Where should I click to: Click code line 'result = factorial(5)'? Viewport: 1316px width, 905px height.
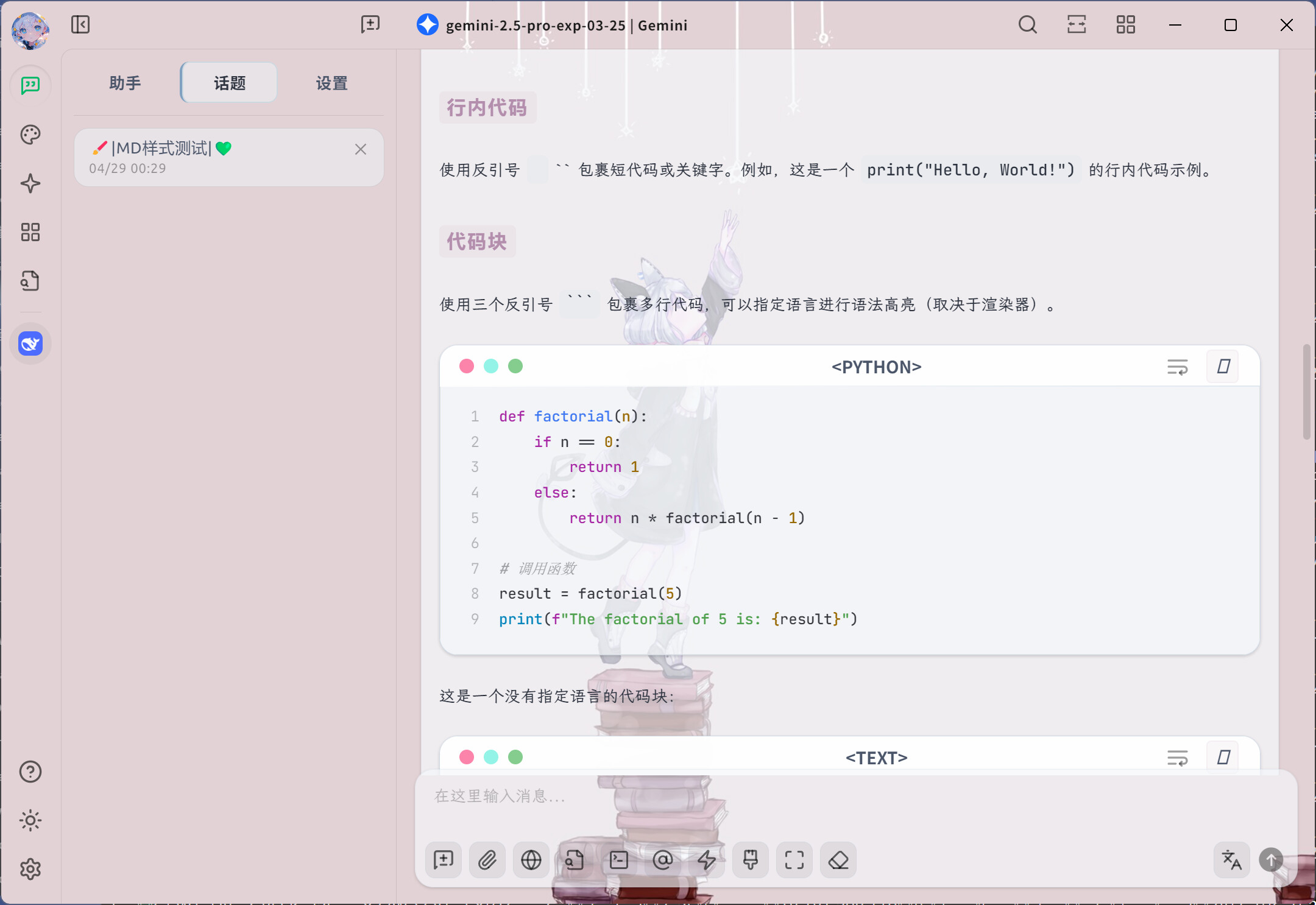(590, 594)
